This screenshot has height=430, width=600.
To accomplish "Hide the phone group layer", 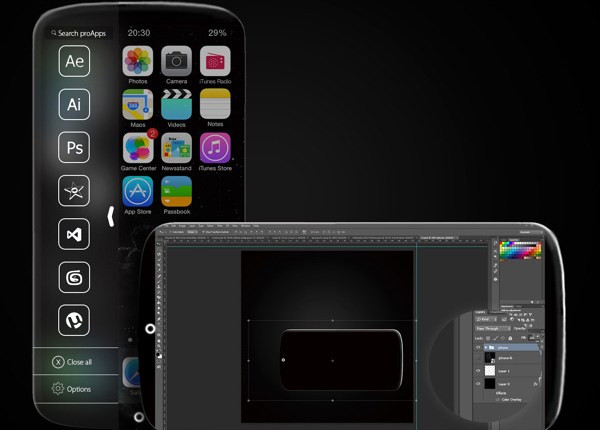I will pos(478,347).
